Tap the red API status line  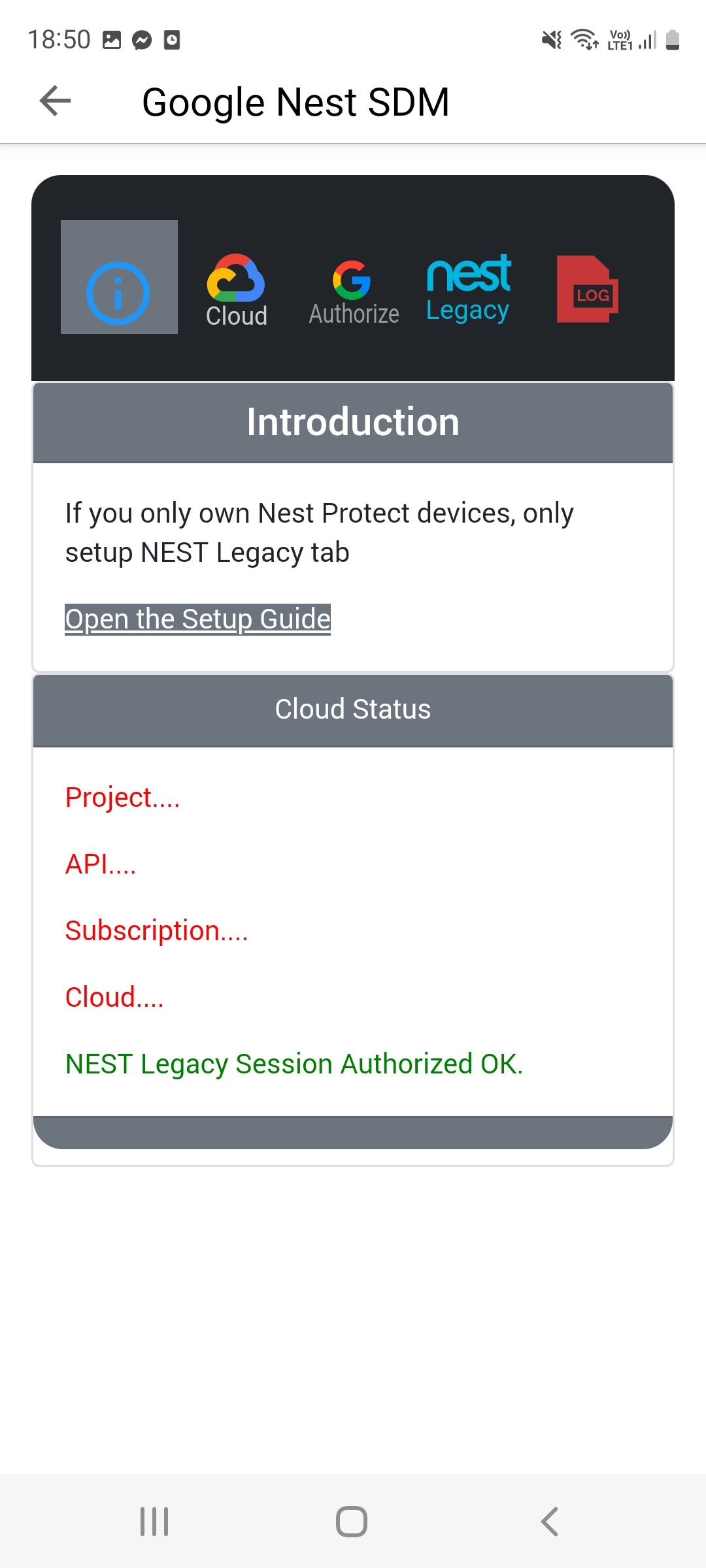(101, 864)
